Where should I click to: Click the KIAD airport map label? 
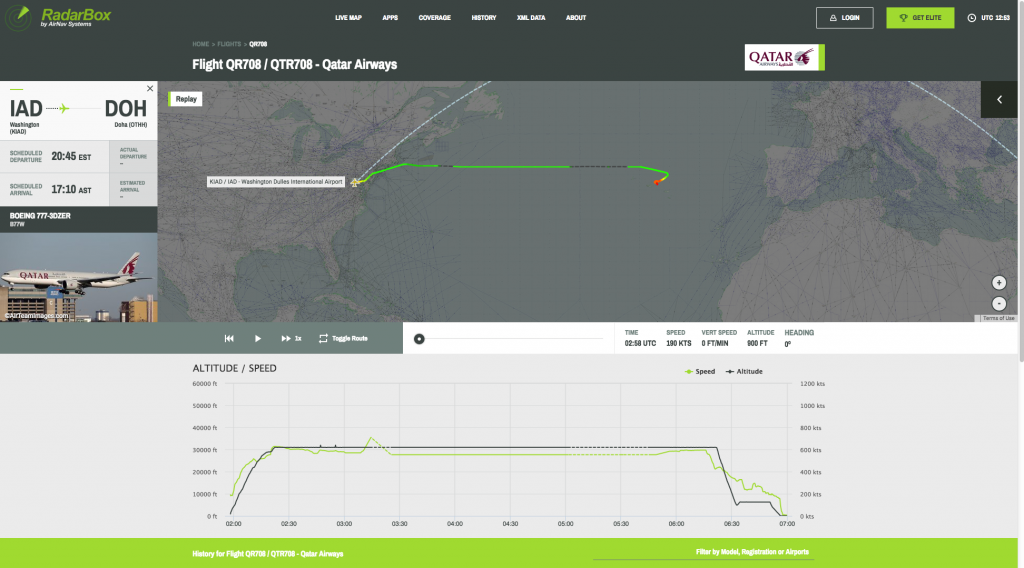tap(276, 181)
